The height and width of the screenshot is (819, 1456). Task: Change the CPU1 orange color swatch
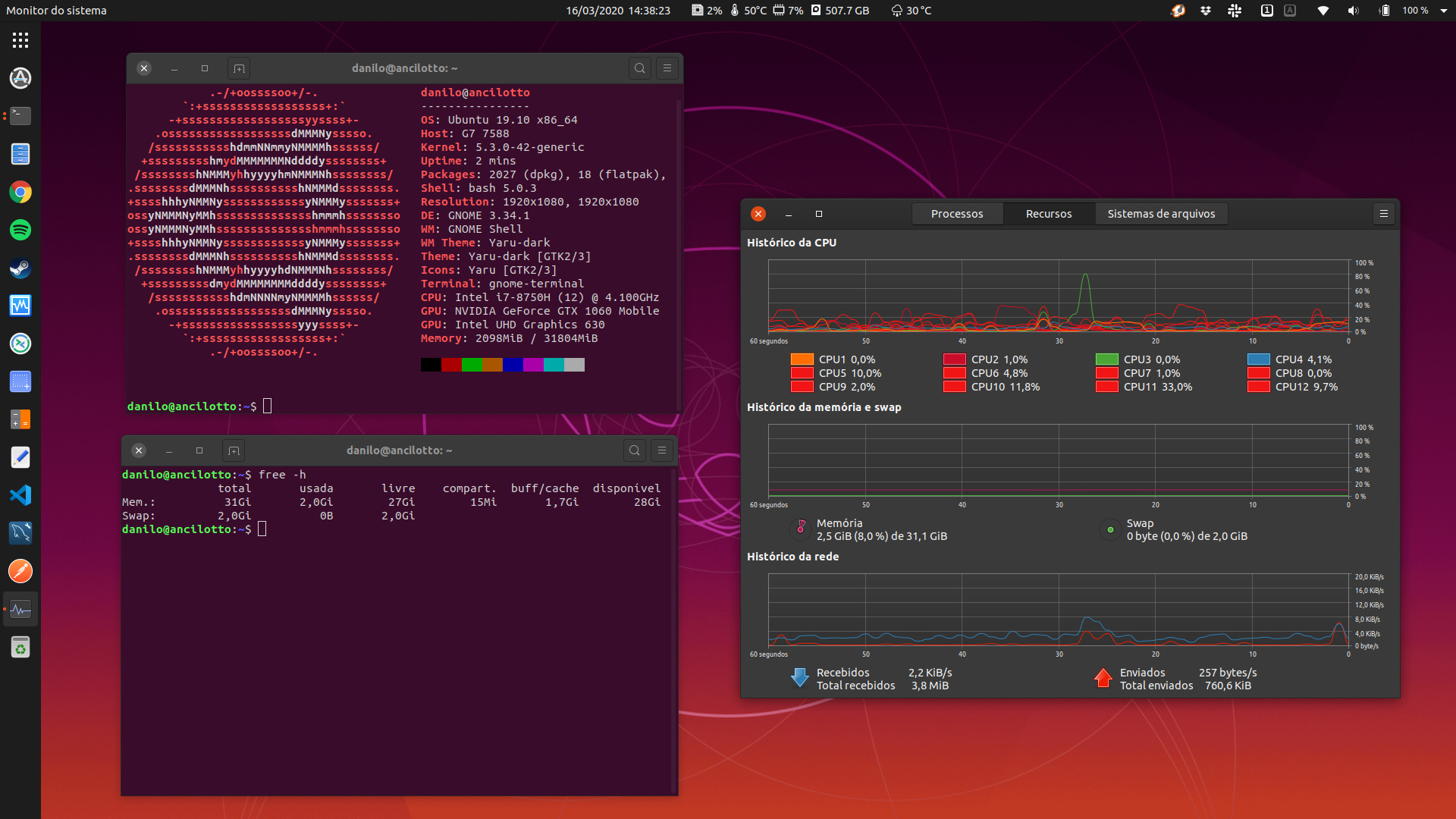802,359
